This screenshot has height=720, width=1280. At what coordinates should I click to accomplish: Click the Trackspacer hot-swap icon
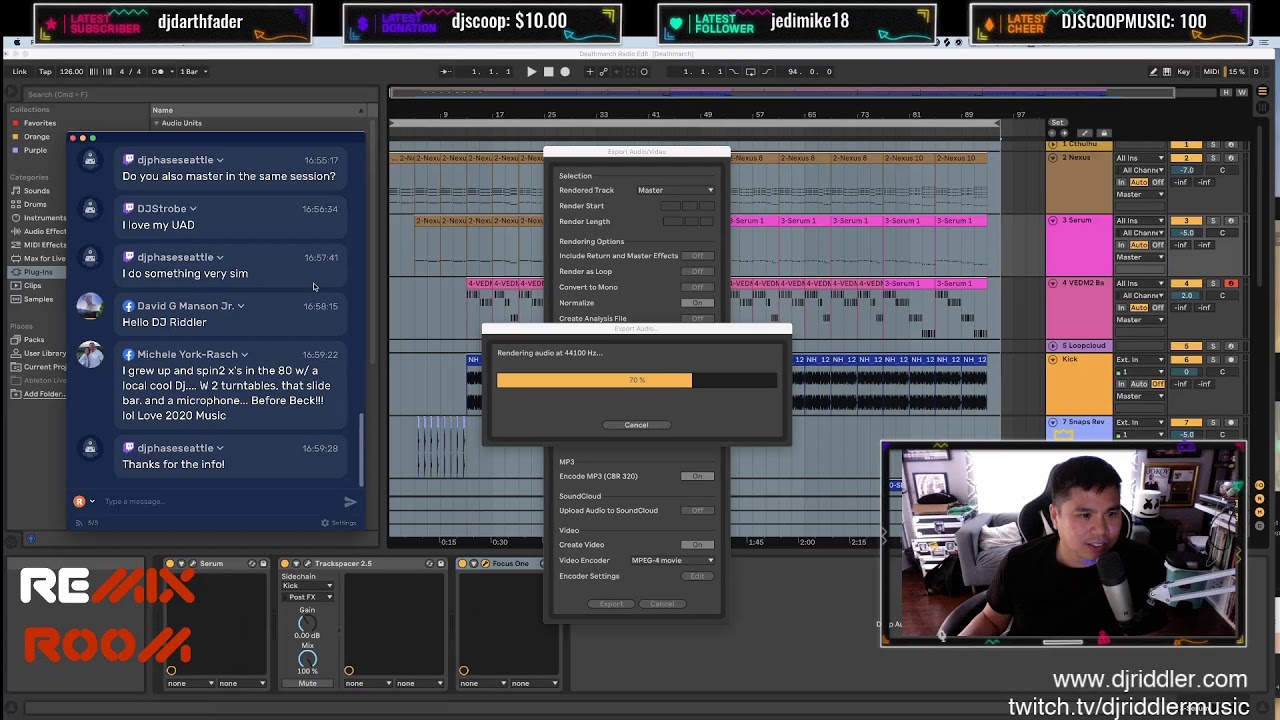tap(430, 564)
